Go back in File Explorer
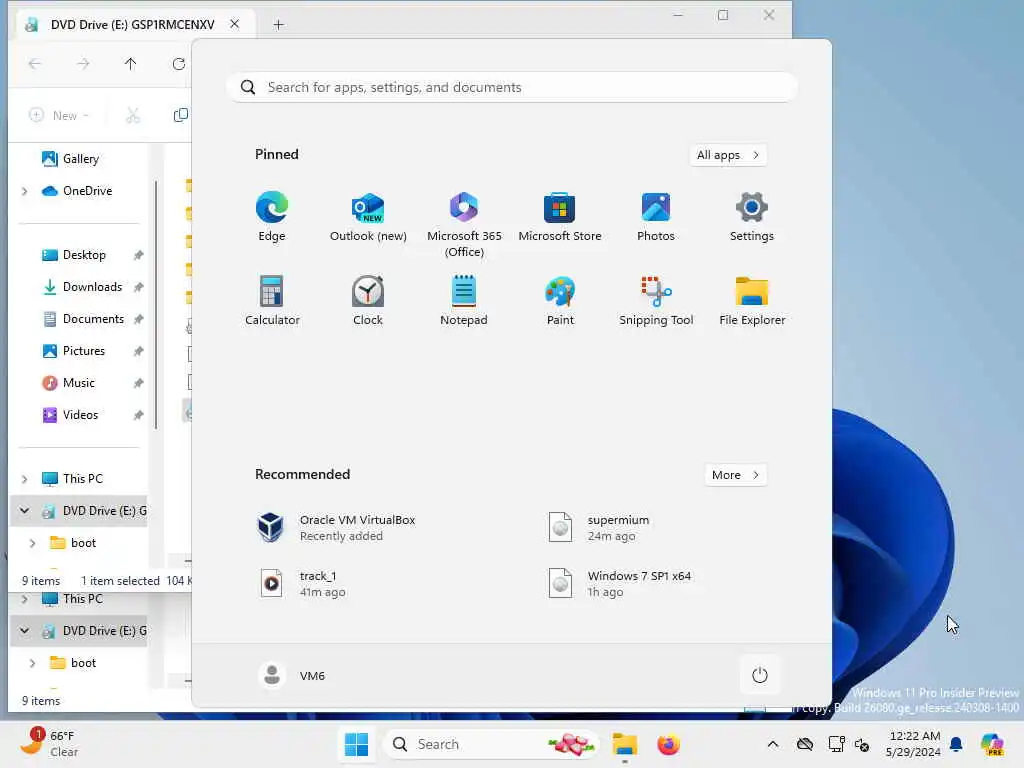Screen dimensions: 1024x768 pos(35,64)
